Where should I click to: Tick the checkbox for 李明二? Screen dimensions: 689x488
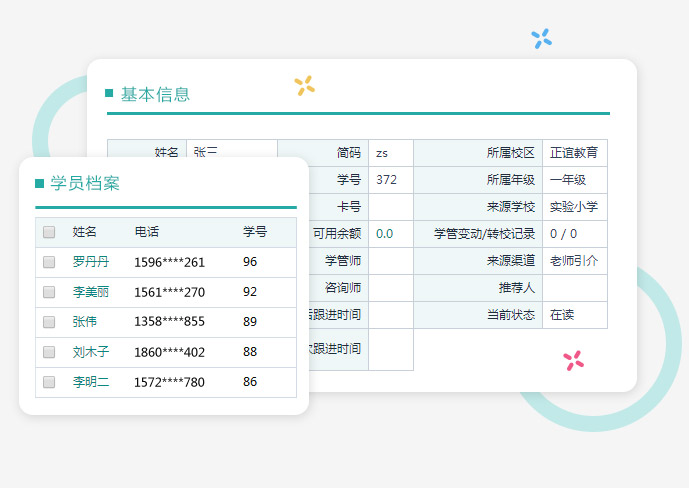pyautogui.click(x=49, y=382)
